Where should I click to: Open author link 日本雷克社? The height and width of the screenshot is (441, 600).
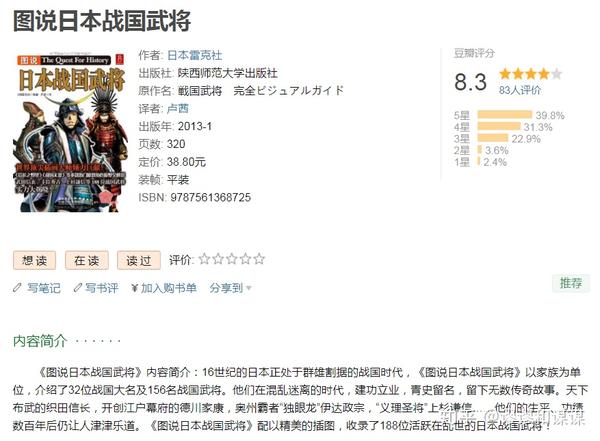point(194,56)
